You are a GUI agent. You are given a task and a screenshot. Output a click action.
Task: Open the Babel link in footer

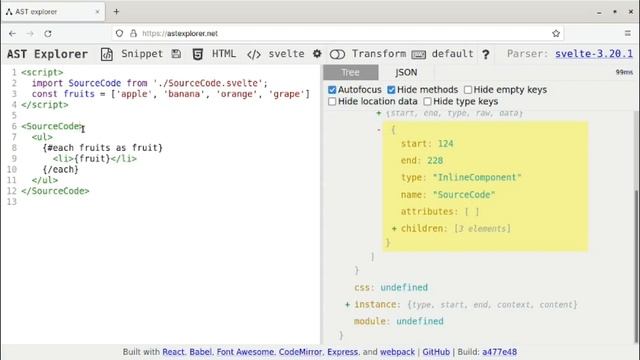coord(200,352)
